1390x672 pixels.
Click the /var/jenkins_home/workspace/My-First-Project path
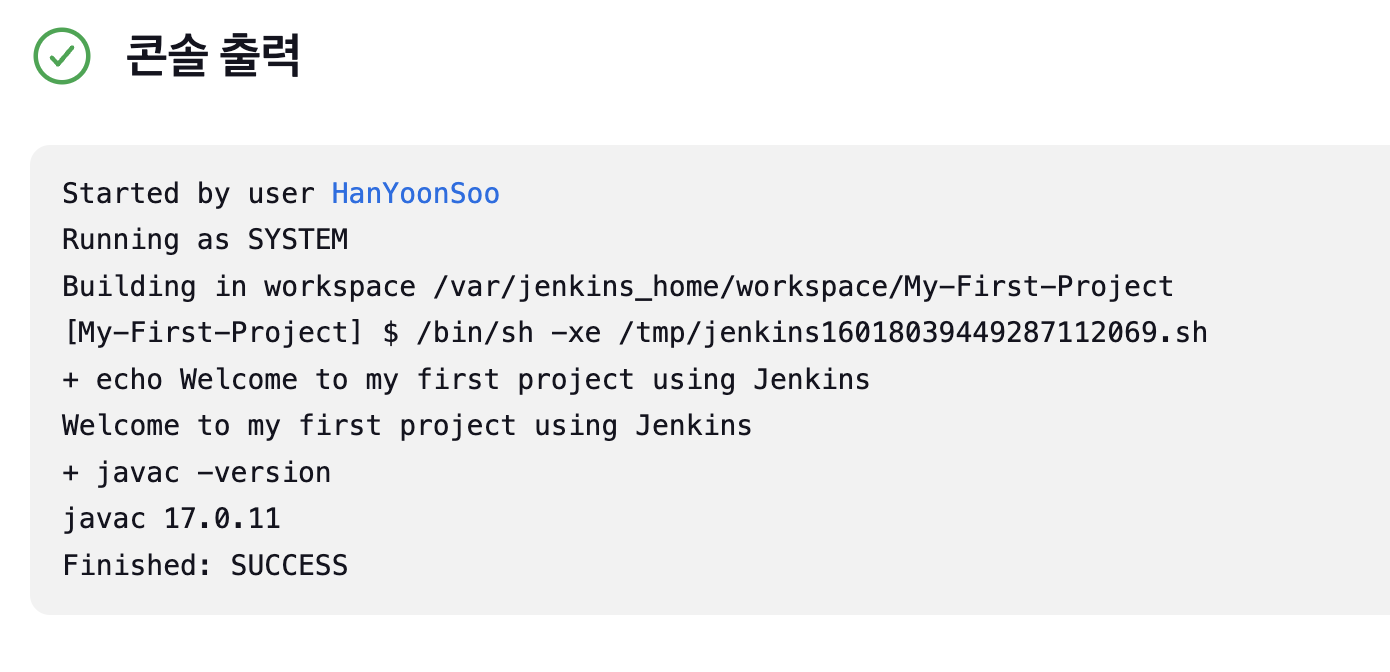pyautogui.click(x=803, y=287)
